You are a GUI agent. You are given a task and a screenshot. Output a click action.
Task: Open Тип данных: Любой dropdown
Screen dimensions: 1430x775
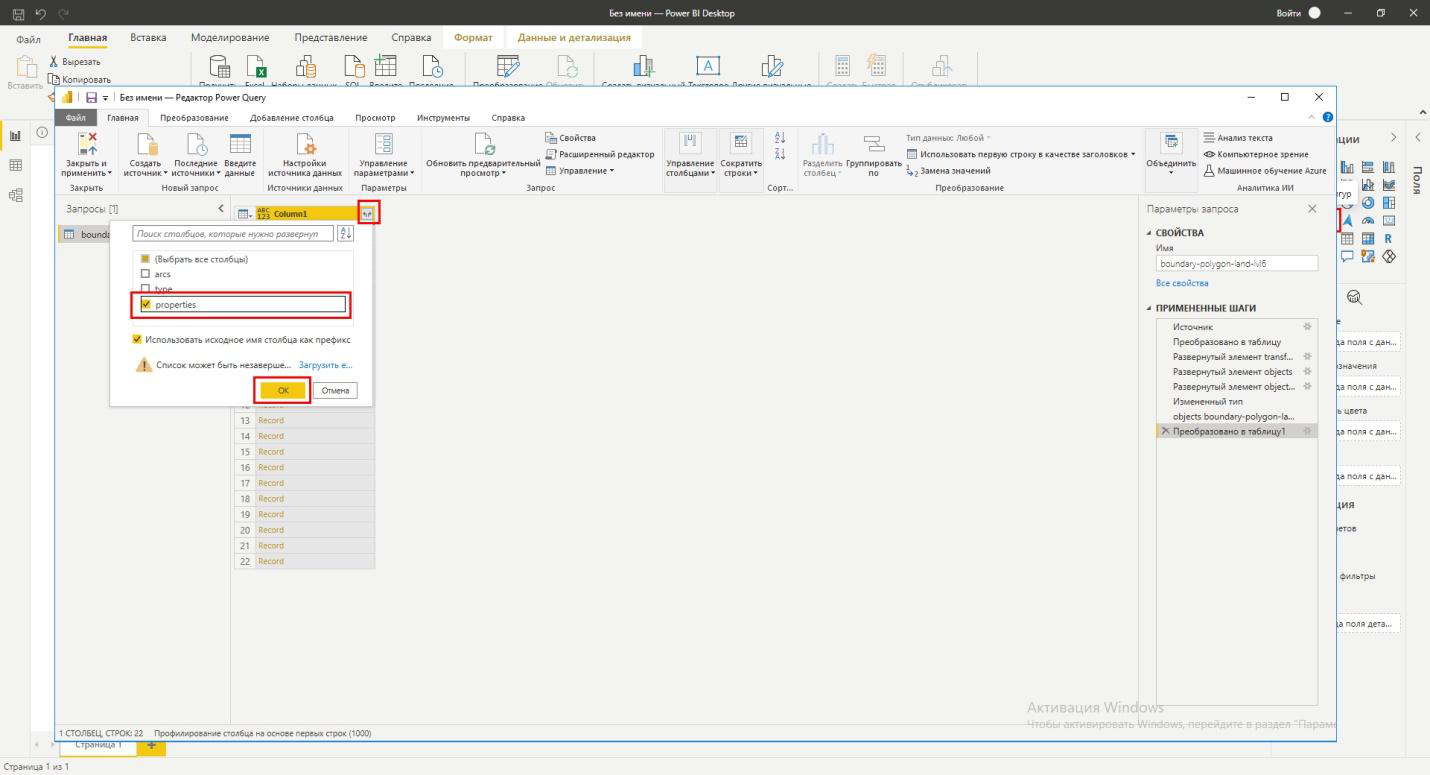point(947,138)
